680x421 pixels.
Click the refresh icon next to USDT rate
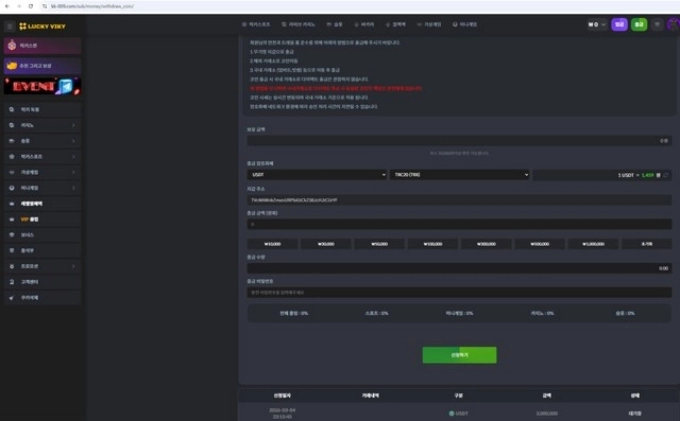tap(666, 175)
